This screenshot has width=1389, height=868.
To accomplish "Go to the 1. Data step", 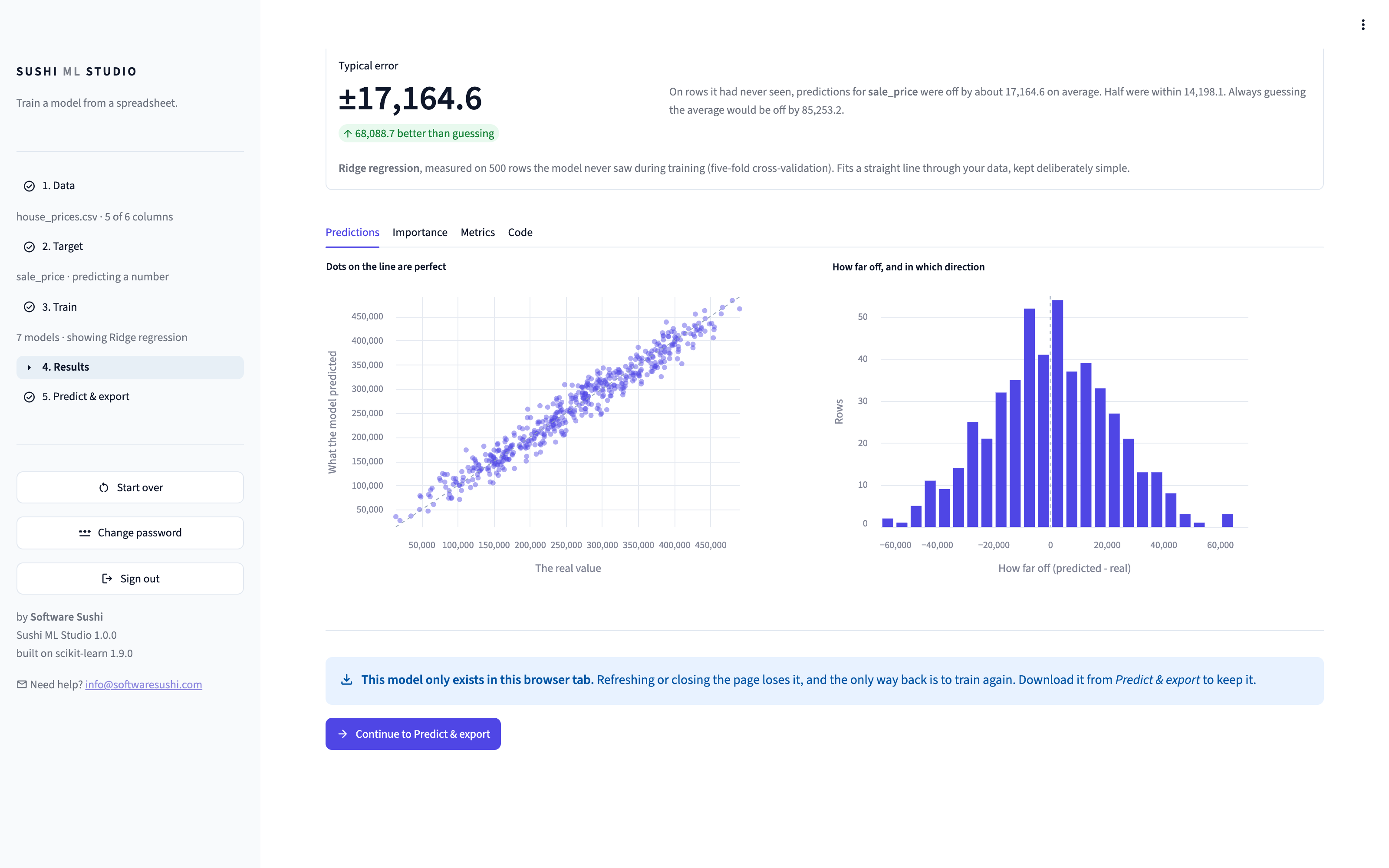I will 130,186.
